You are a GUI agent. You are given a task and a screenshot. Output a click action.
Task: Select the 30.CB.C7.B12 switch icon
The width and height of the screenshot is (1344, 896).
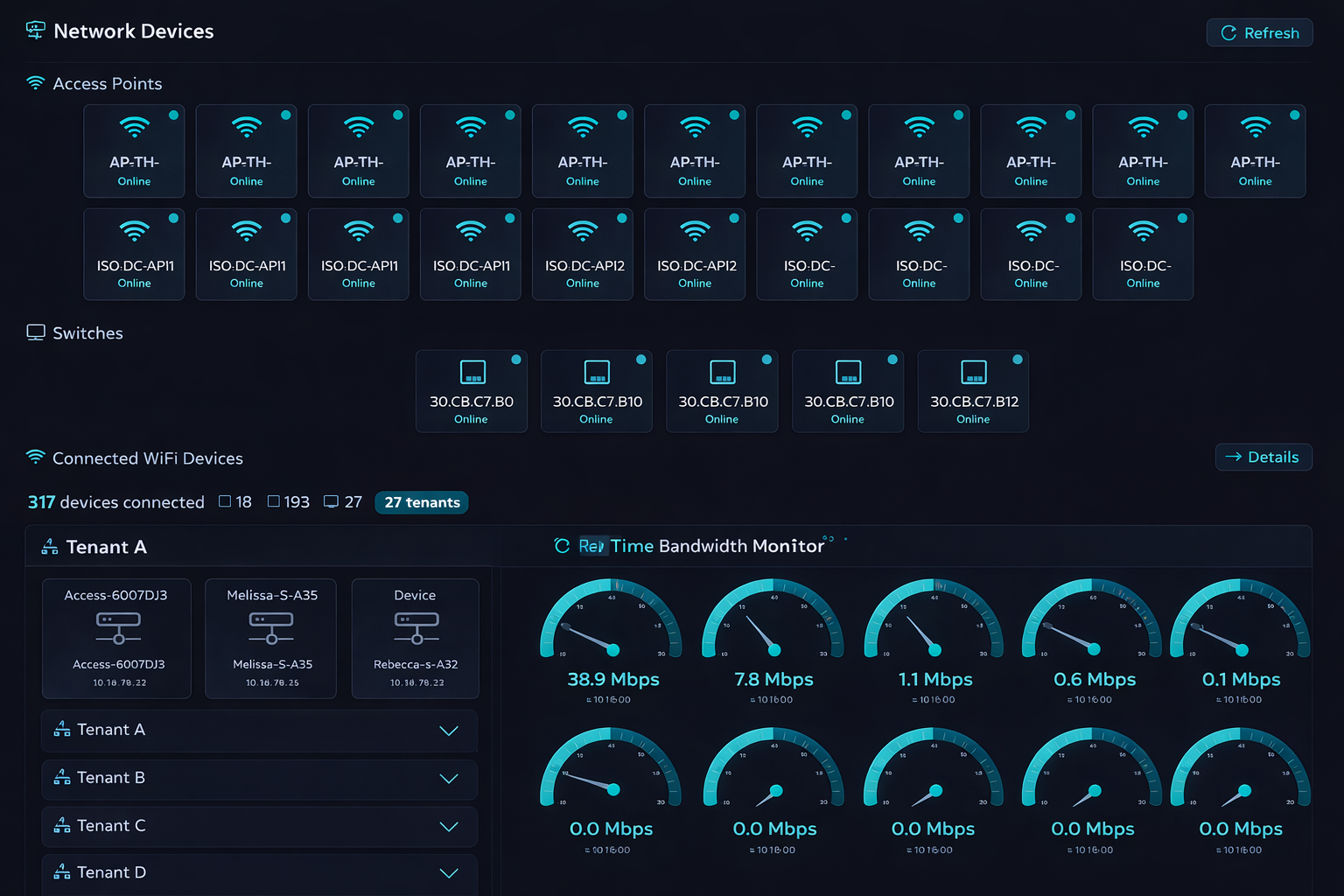pos(973,372)
